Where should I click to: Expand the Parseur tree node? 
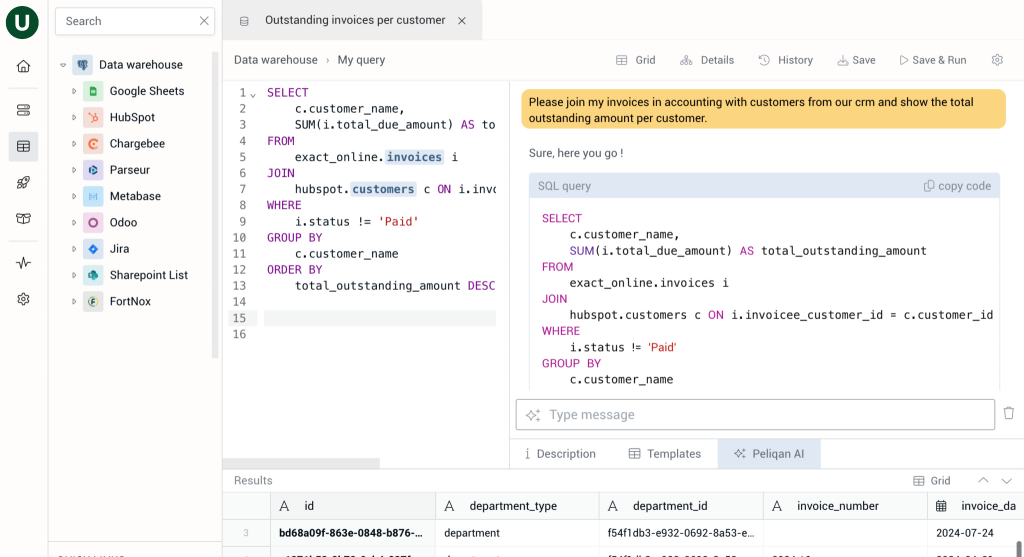click(x=74, y=170)
